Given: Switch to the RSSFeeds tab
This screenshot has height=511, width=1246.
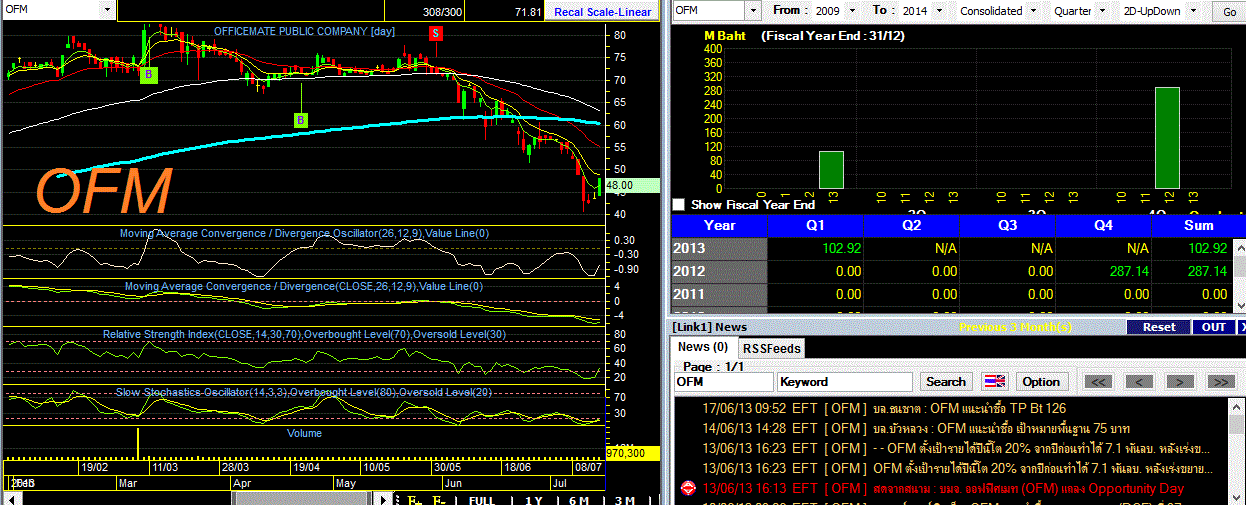Looking at the screenshot, I should (x=770, y=348).
